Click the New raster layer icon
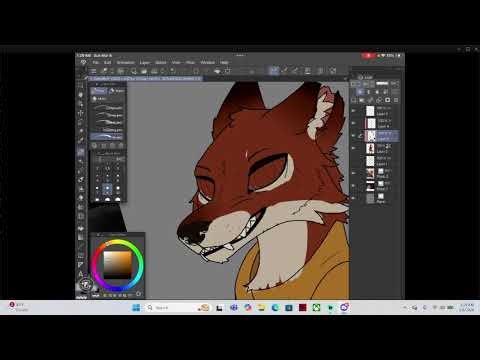Image resolution: width=480 pixels, height=360 pixels. point(354,100)
